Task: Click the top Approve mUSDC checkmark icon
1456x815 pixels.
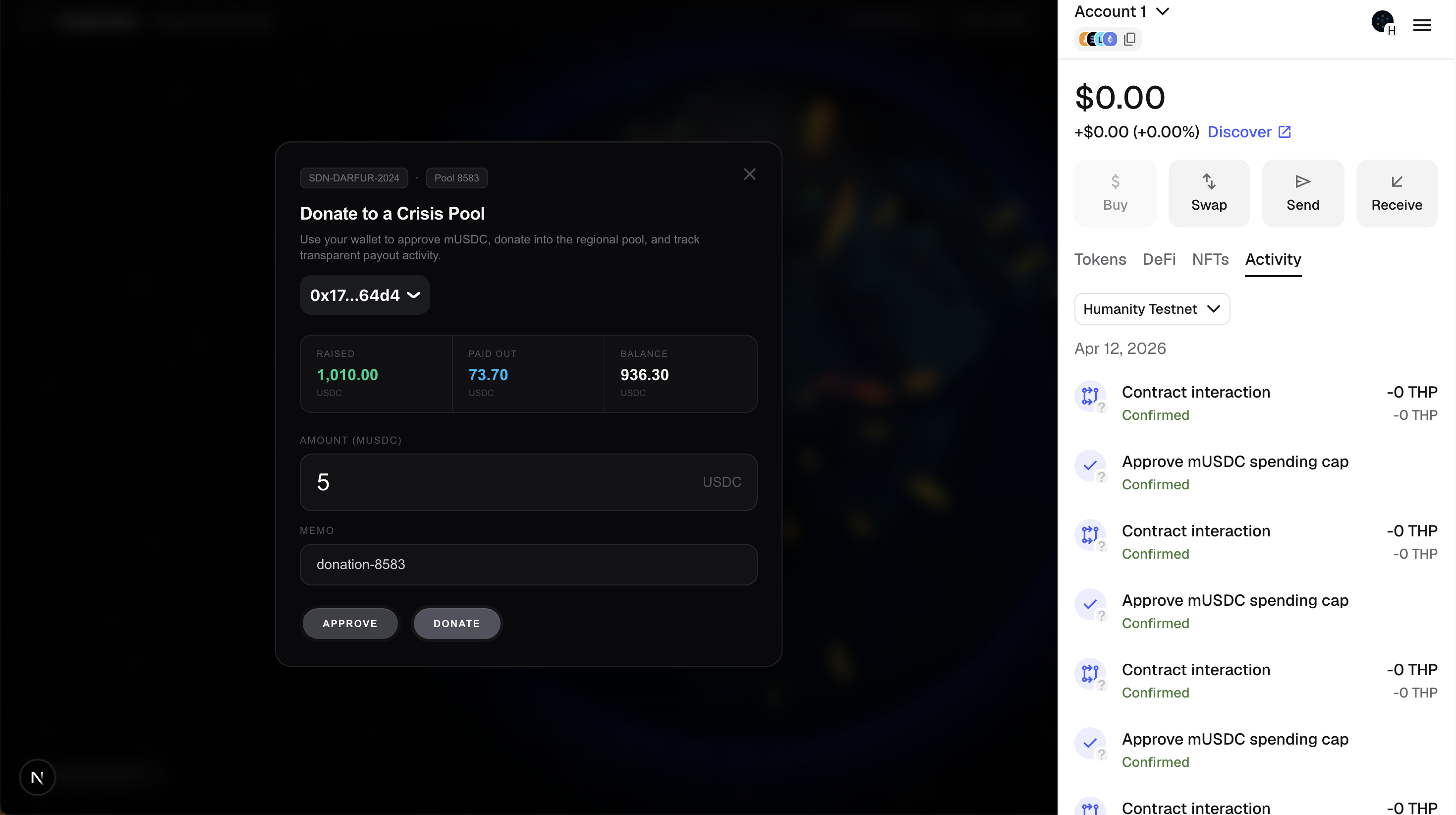Action: [x=1090, y=466]
